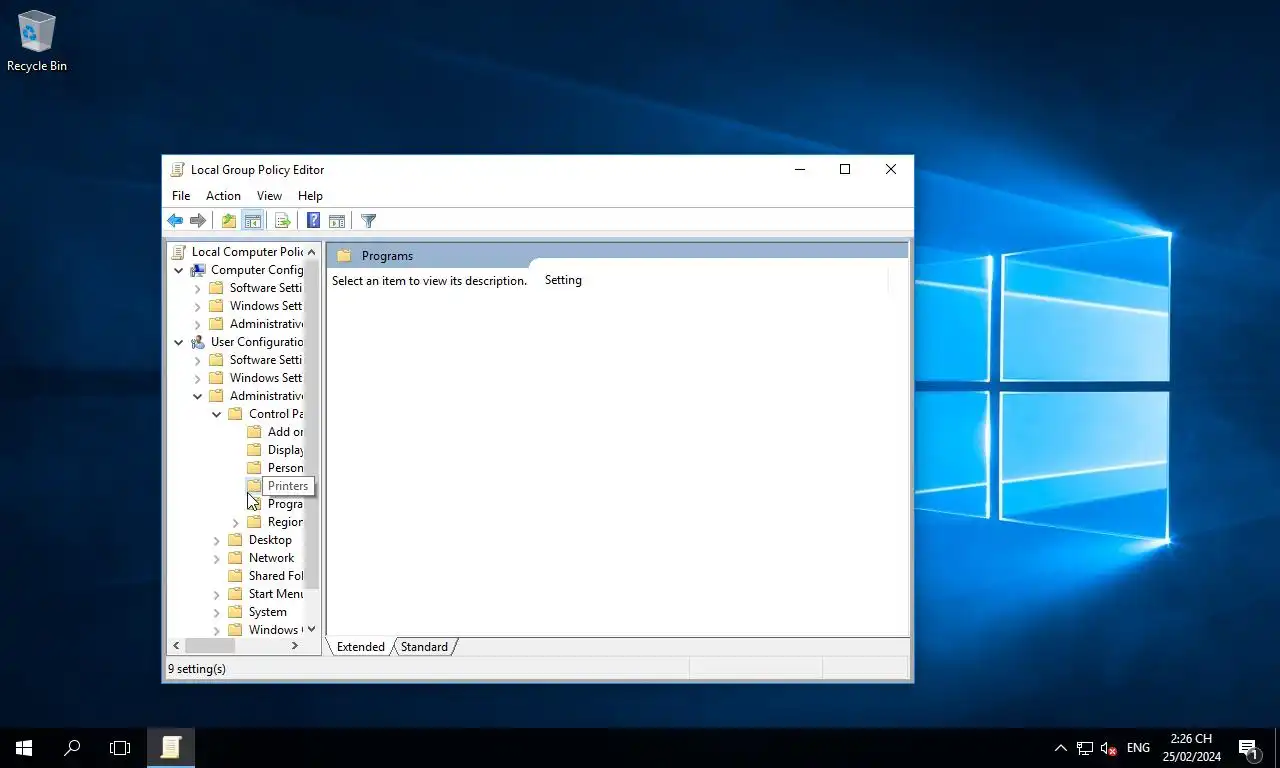This screenshot has height=768, width=1280.
Task: Open the Action menu
Action: (223, 196)
